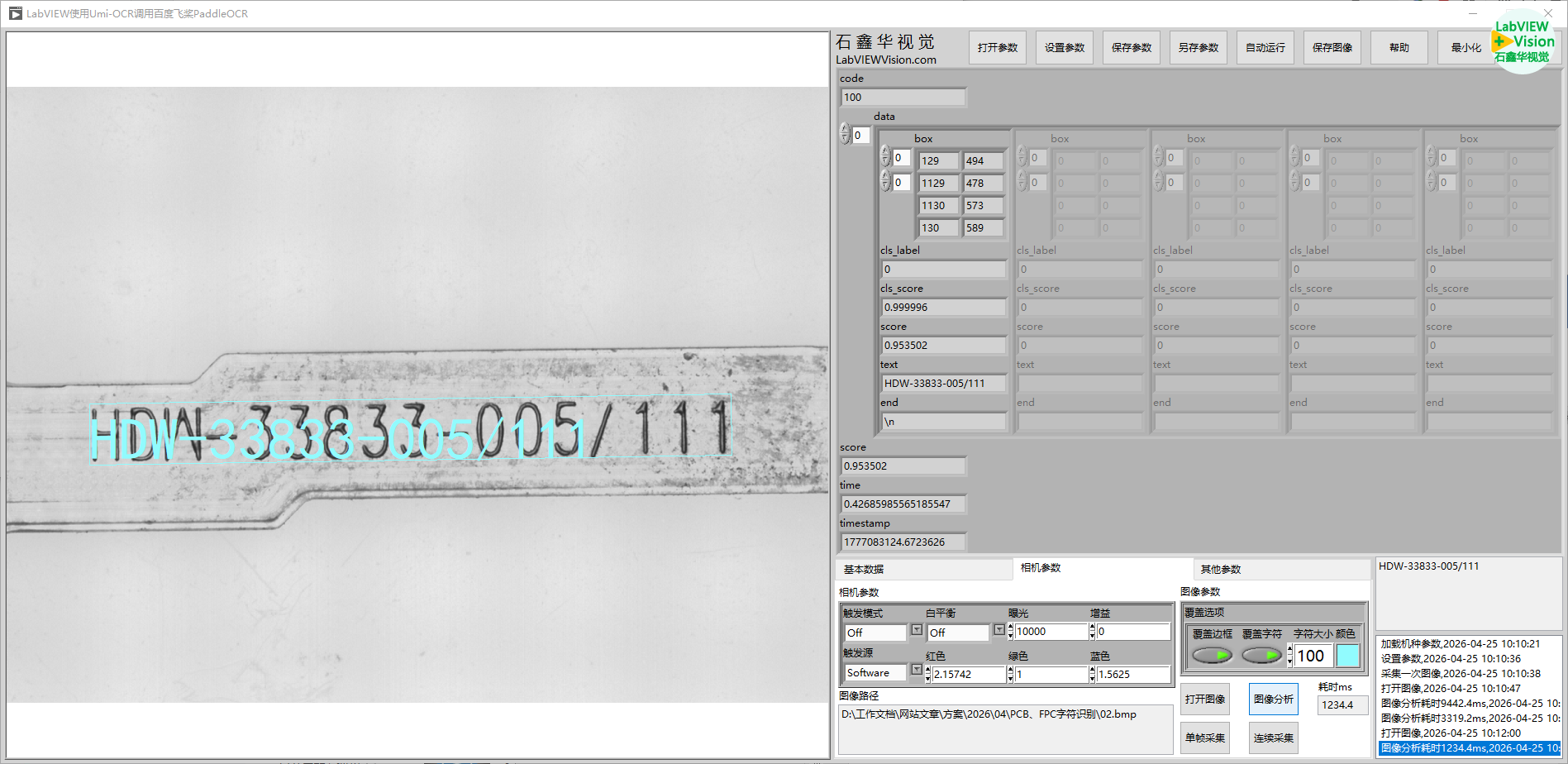Click the data array index stepper arrows
Viewport: 1568px width, 764px height.
[x=845, y=134]
